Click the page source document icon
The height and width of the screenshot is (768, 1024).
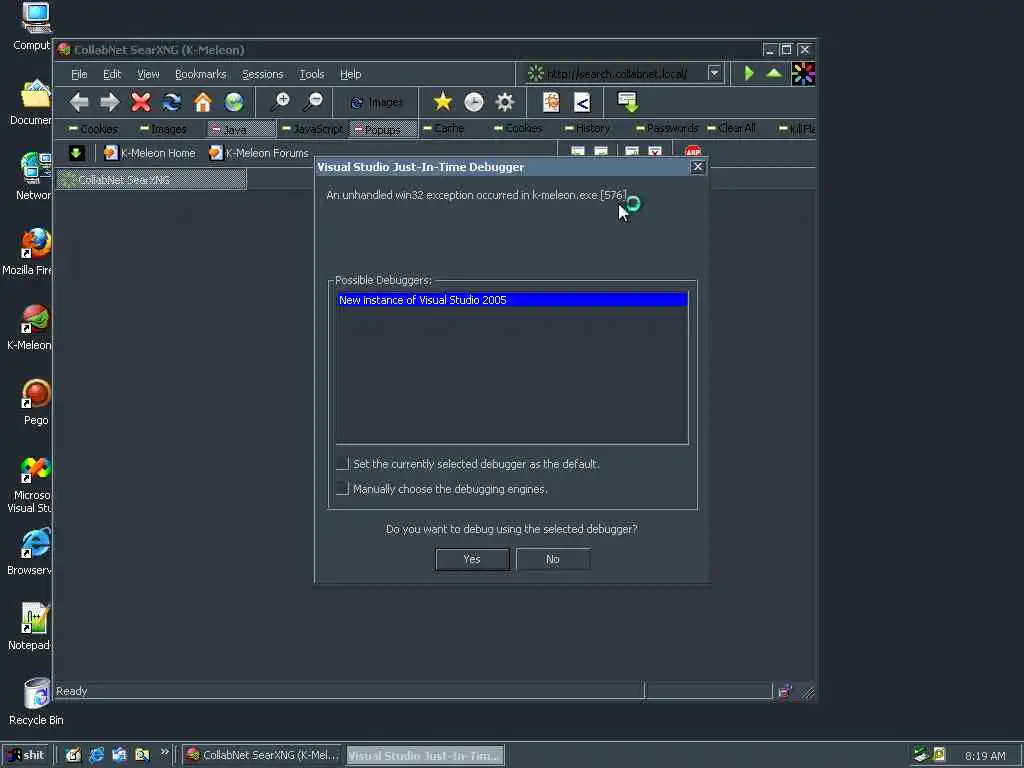point(551,102)
